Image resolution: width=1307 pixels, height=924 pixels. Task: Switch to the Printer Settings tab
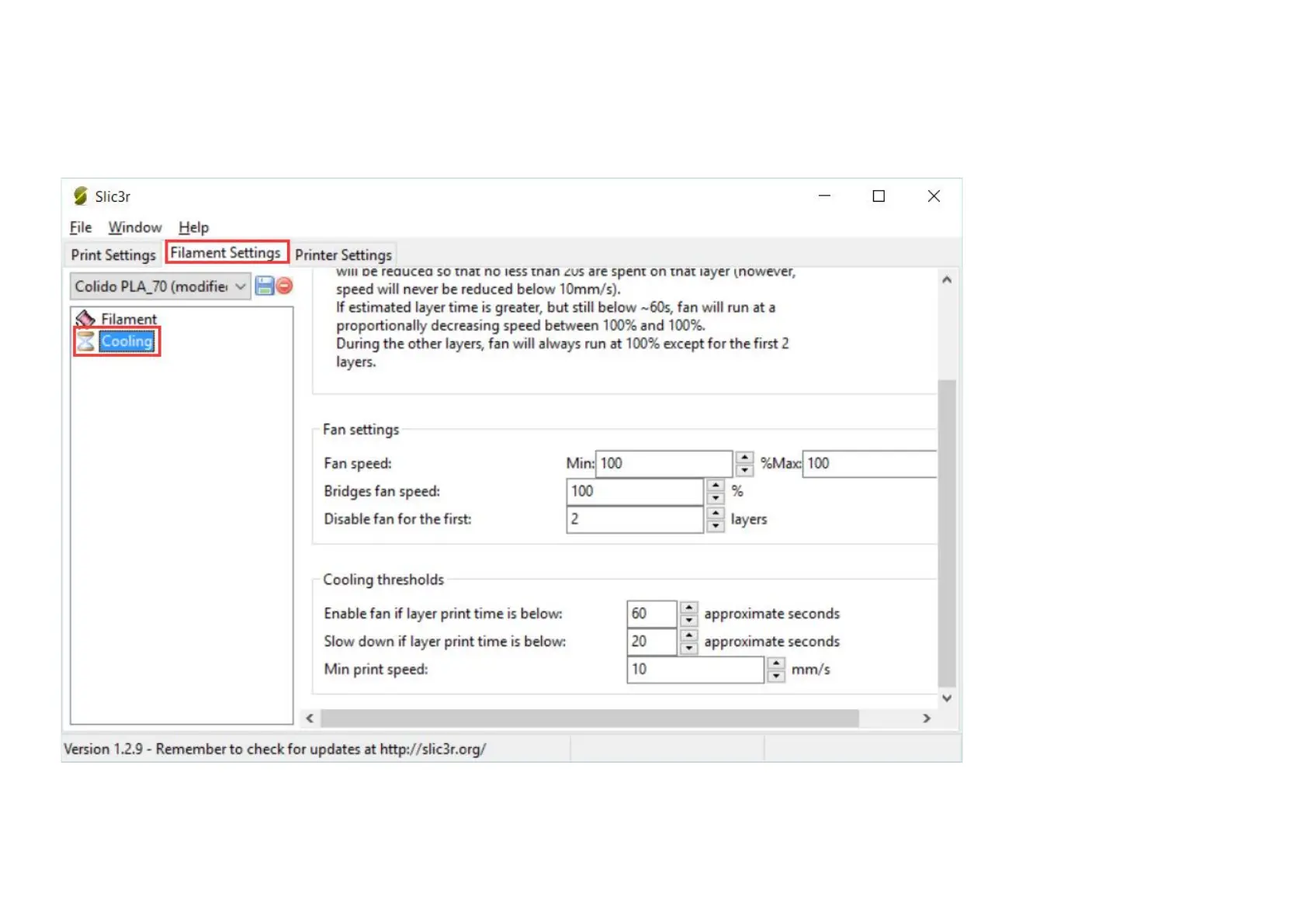click(x=343, y=255)
